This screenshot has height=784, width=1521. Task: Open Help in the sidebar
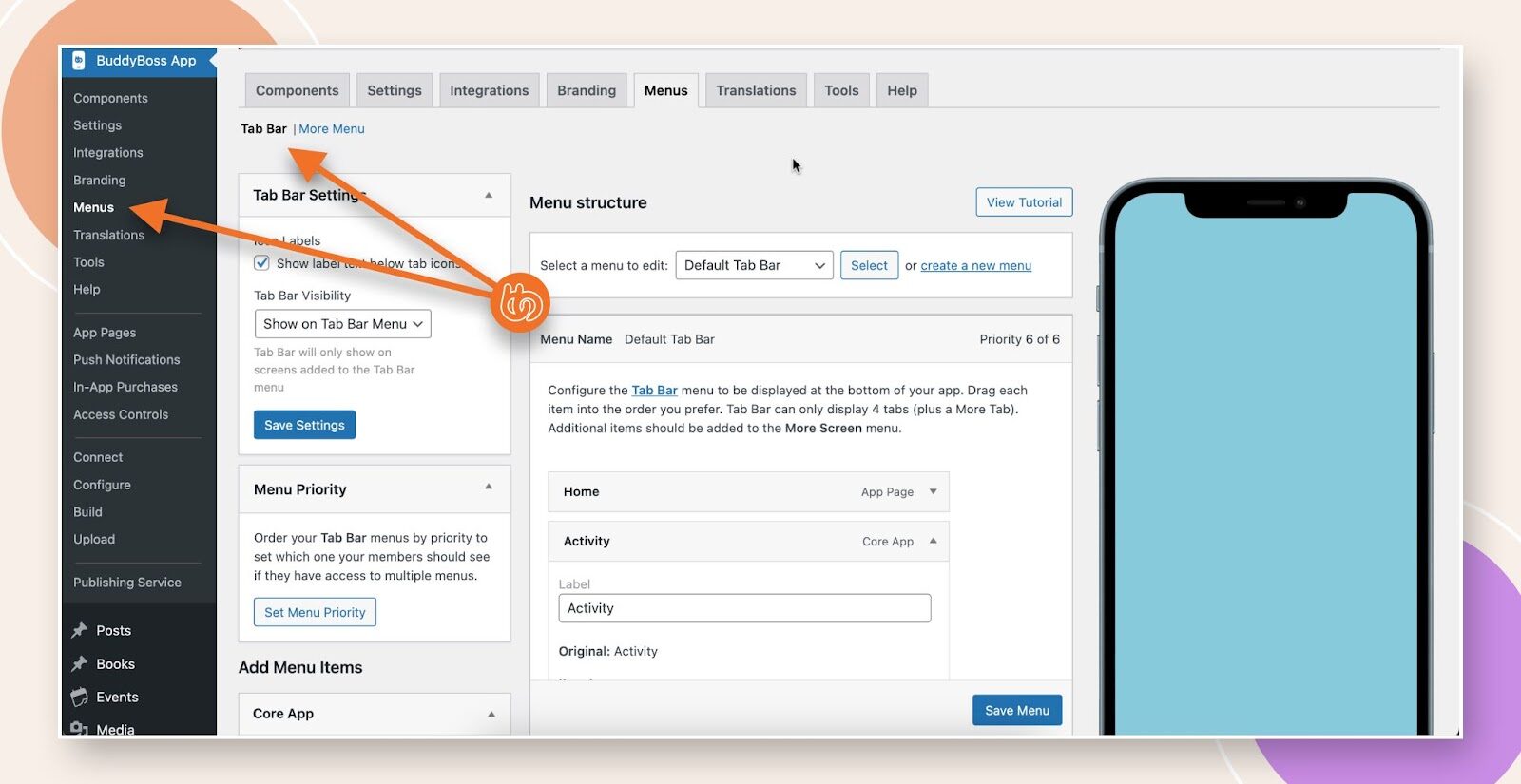click(x=87, y=290)
